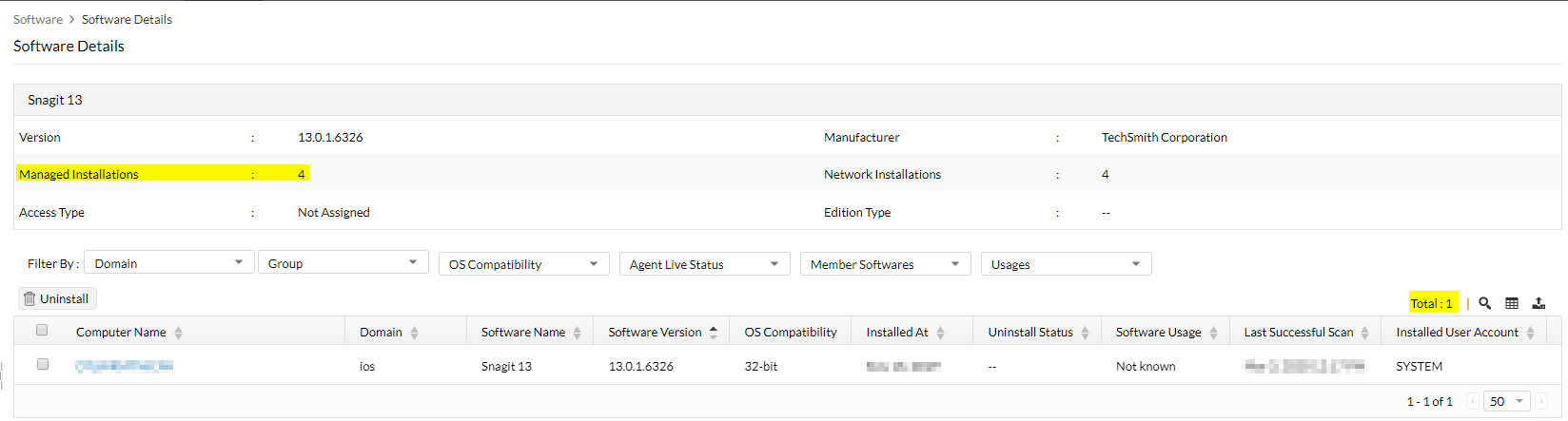Sort by Software Name column arrows
The image size is (1568, 421).
[x=577, y=333]
